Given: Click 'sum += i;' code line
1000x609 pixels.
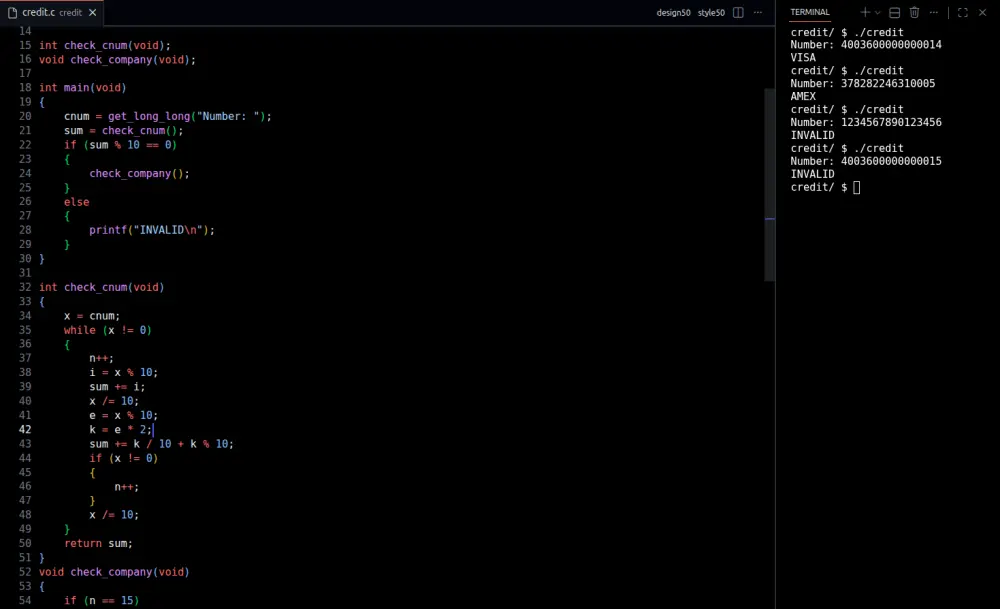Looking at the screenshot, I should (x=117, y=386).
